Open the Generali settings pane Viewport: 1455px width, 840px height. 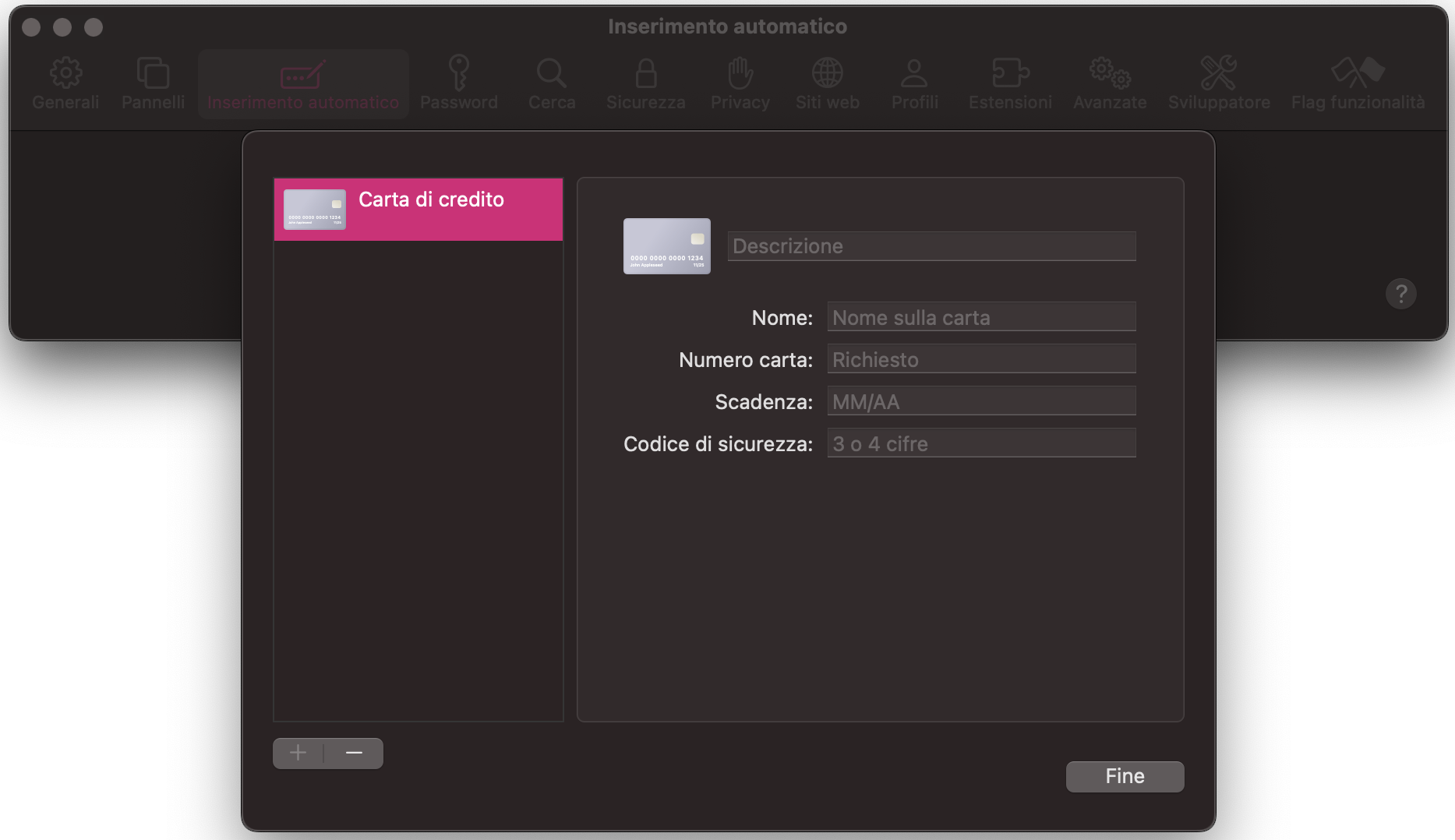(x=65, y=83)
